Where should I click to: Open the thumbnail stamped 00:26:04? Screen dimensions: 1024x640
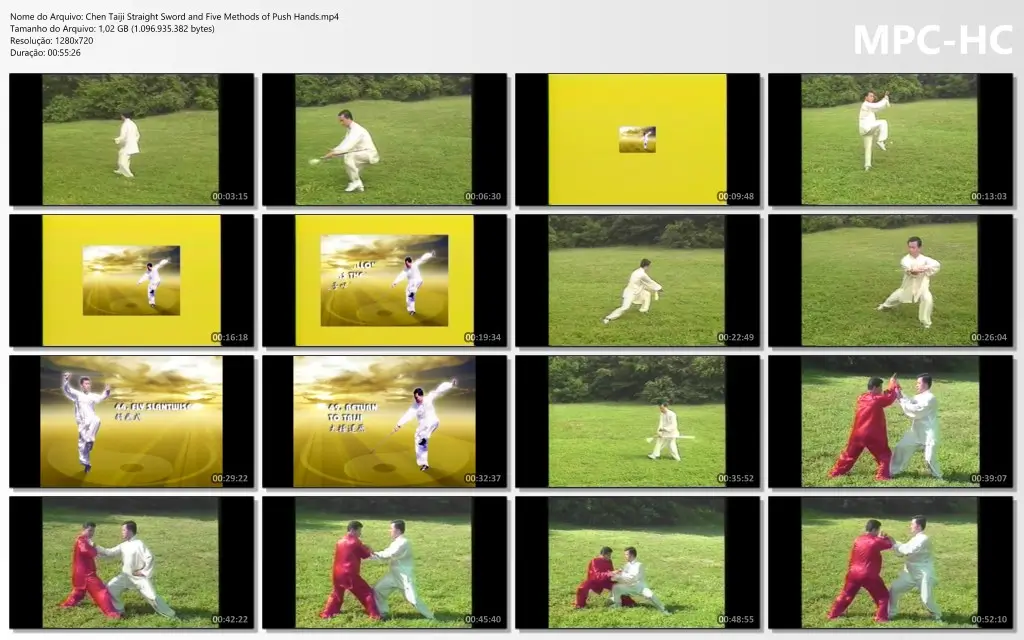click(x=890, y=281)
